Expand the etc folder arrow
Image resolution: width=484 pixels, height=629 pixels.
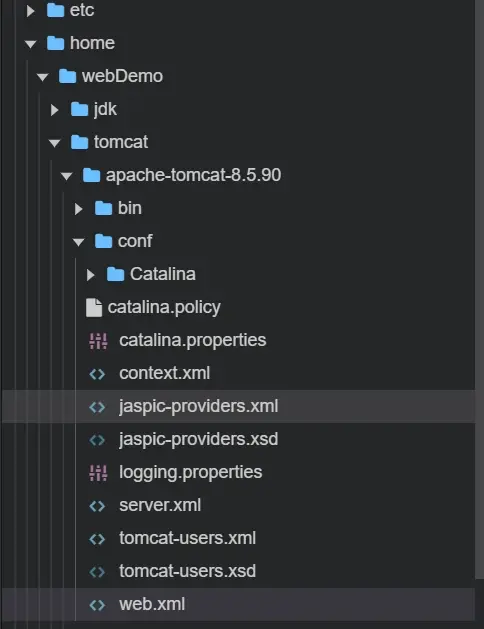point(30,11)
